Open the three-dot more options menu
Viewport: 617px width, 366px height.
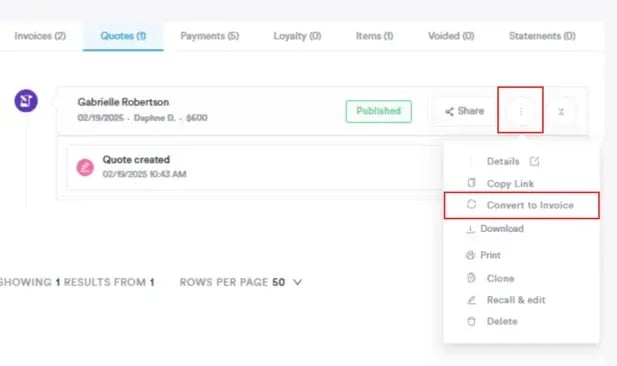521,112
